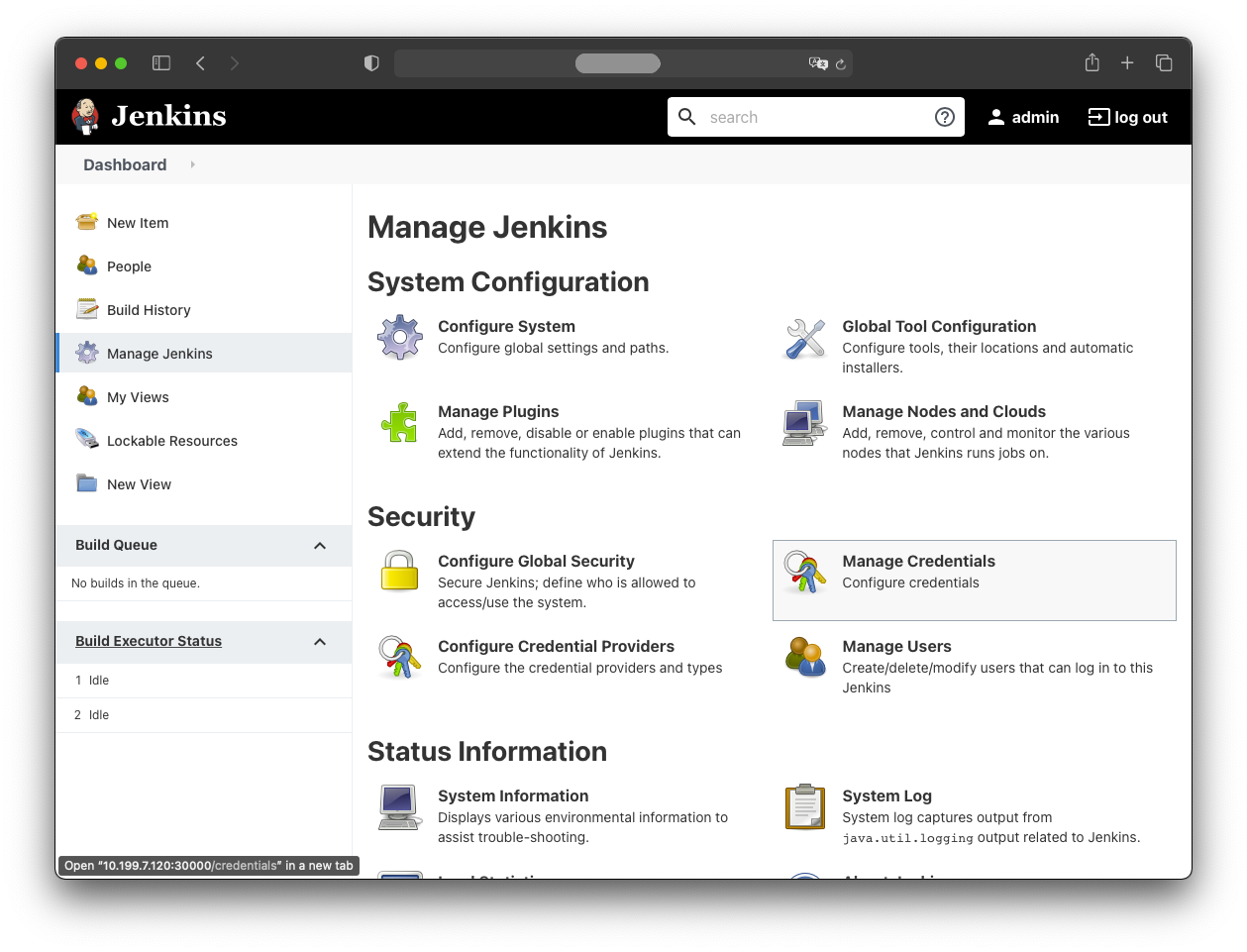The height and width of the screenshot is (952, 1247).
Task: Click into the Jenkins search field
Action: [812, 117]
